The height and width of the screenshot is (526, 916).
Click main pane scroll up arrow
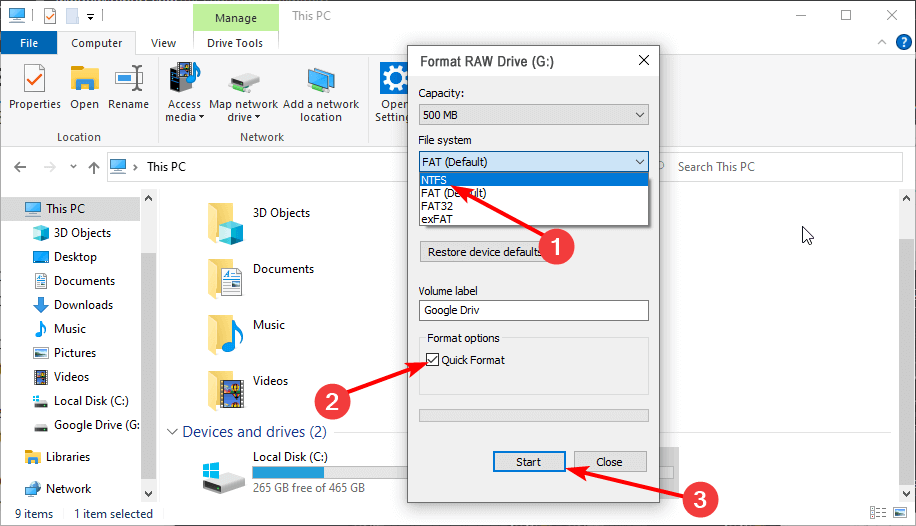[x=906, y=198]
